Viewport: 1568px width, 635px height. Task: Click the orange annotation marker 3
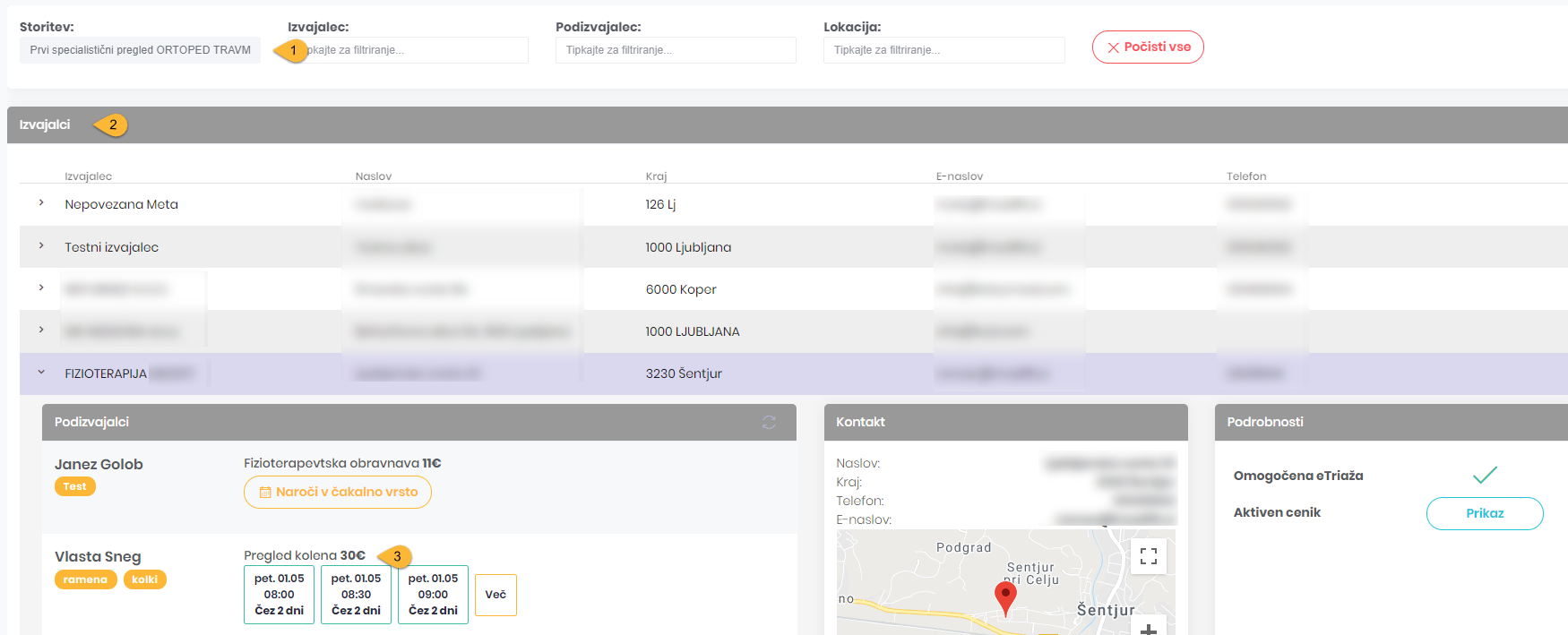pos(396,557)
